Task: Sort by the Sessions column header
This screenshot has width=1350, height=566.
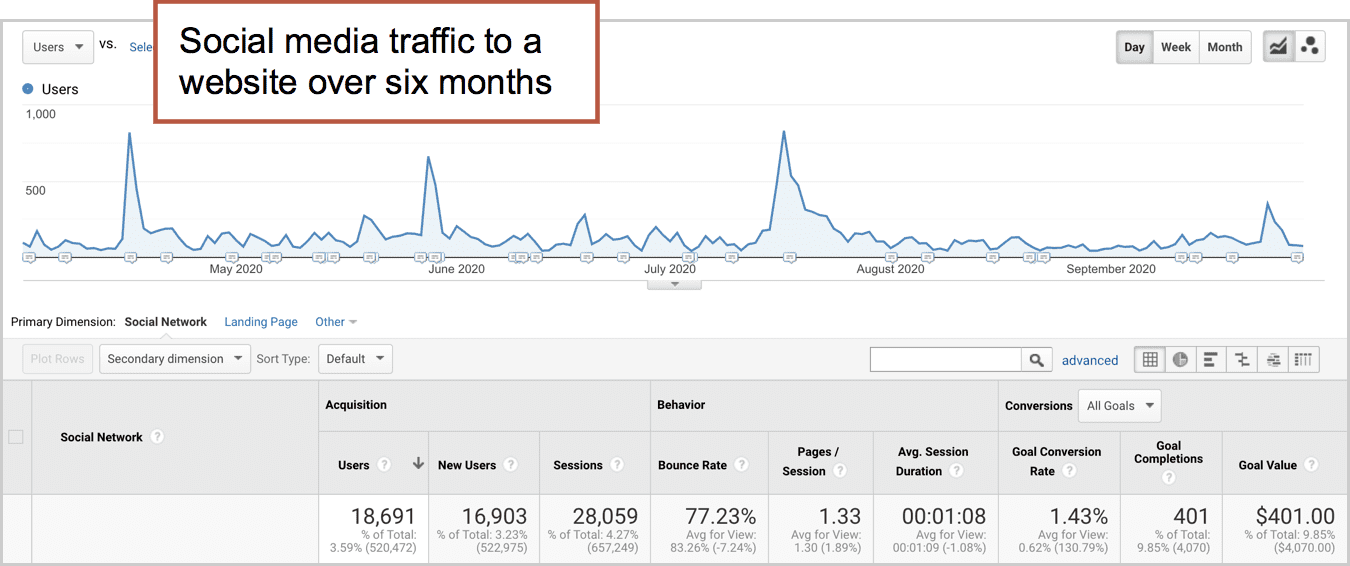Action: [578, 465]
